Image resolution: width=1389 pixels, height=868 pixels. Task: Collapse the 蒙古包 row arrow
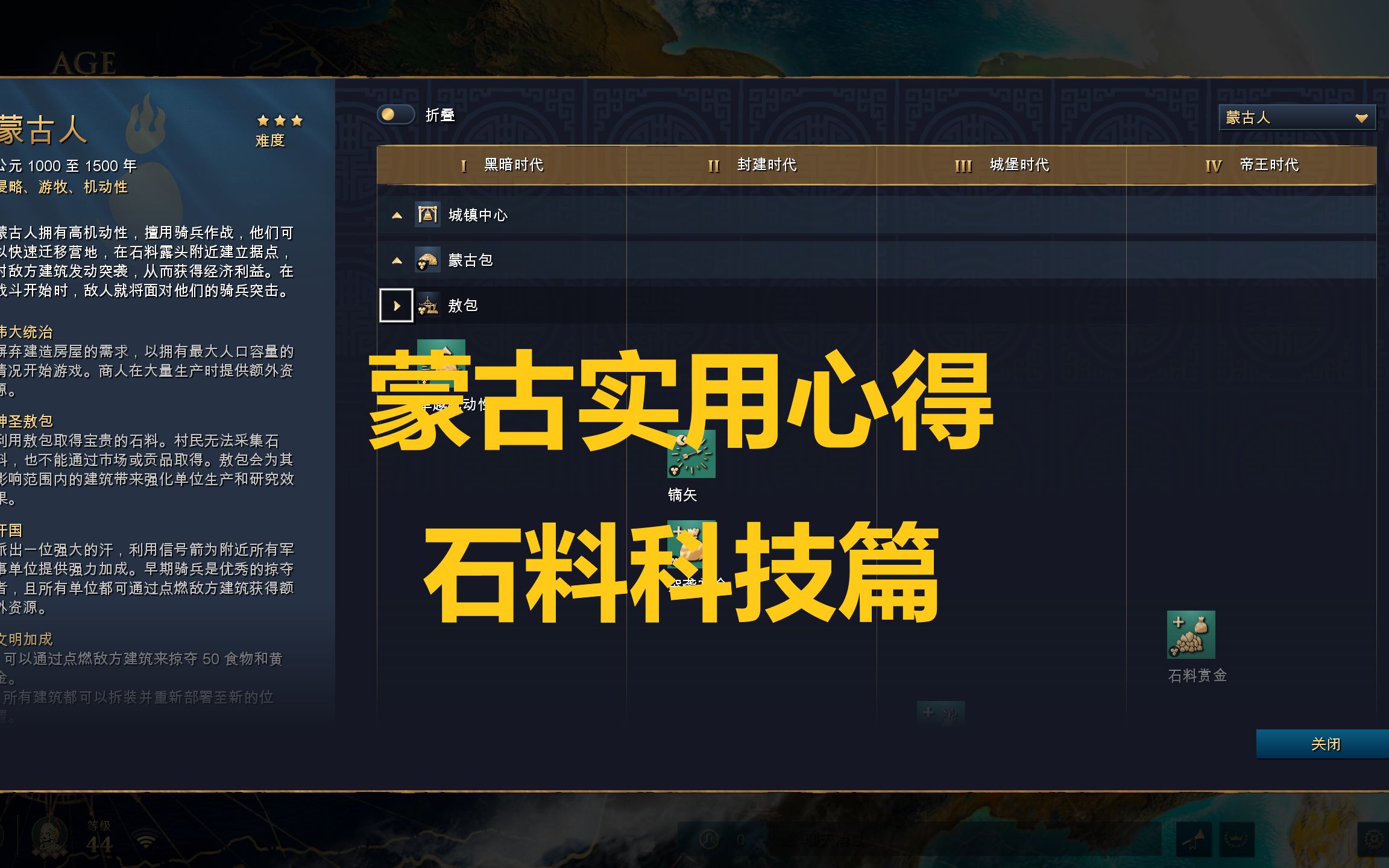[x=397, y=260]
